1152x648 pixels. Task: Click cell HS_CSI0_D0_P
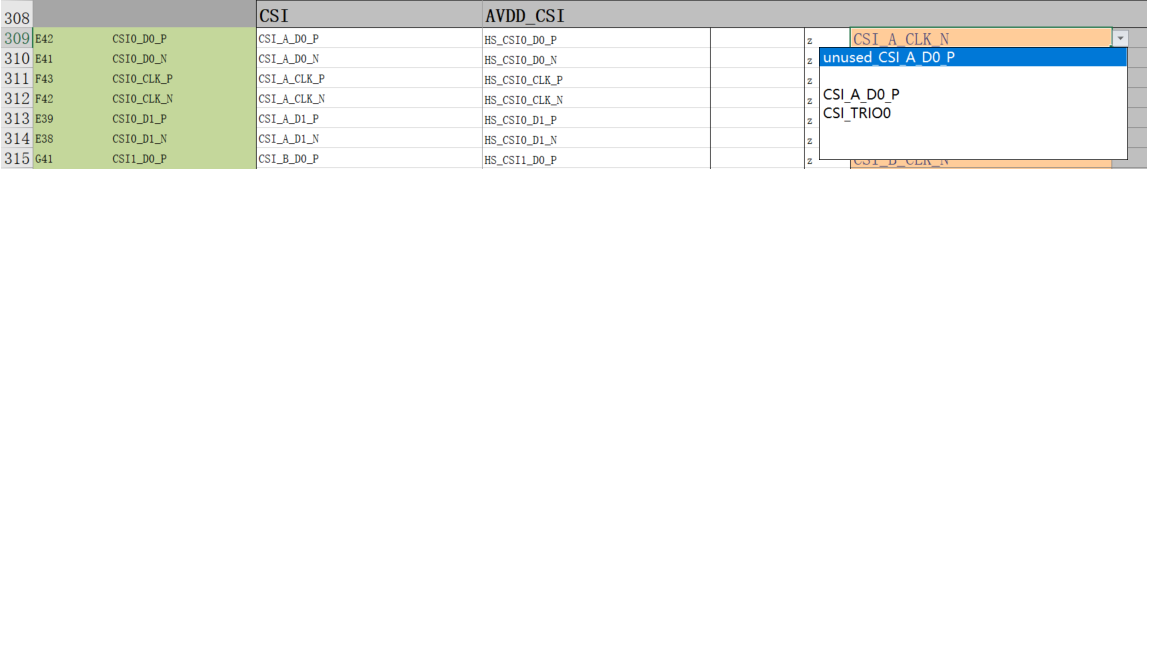click(596, 38)
